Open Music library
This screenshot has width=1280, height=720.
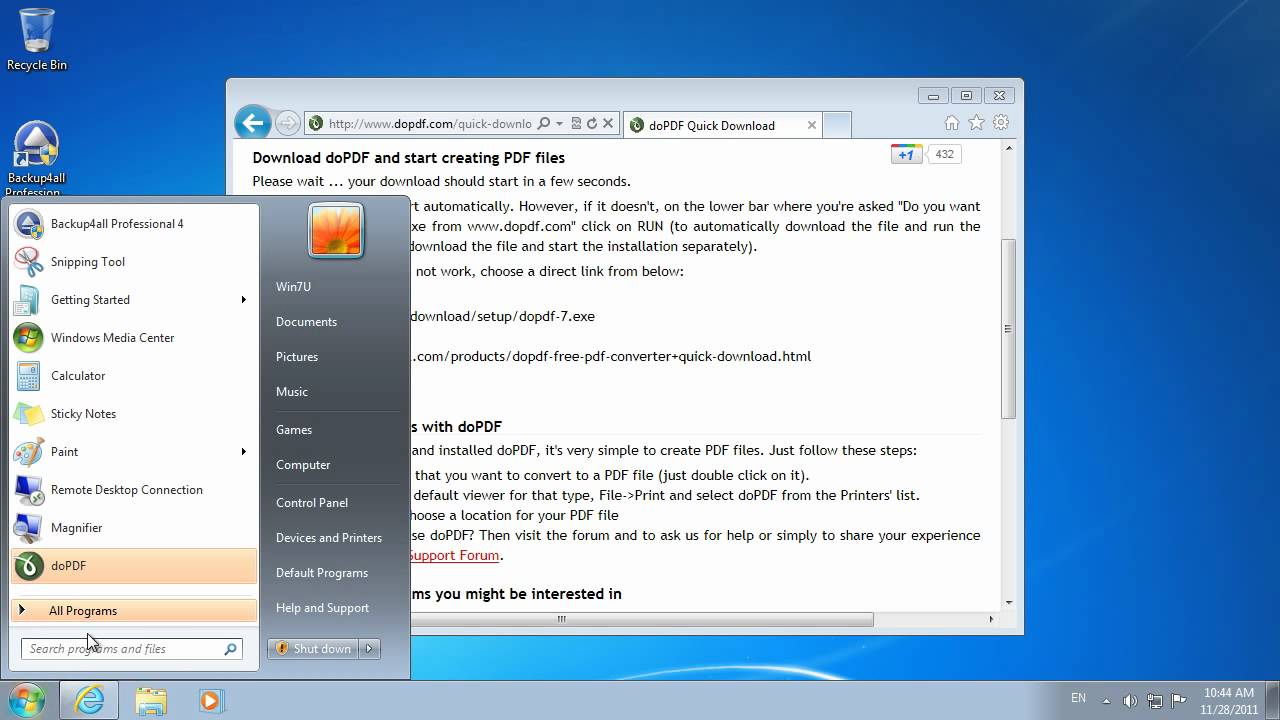click(x=292, y=392)
